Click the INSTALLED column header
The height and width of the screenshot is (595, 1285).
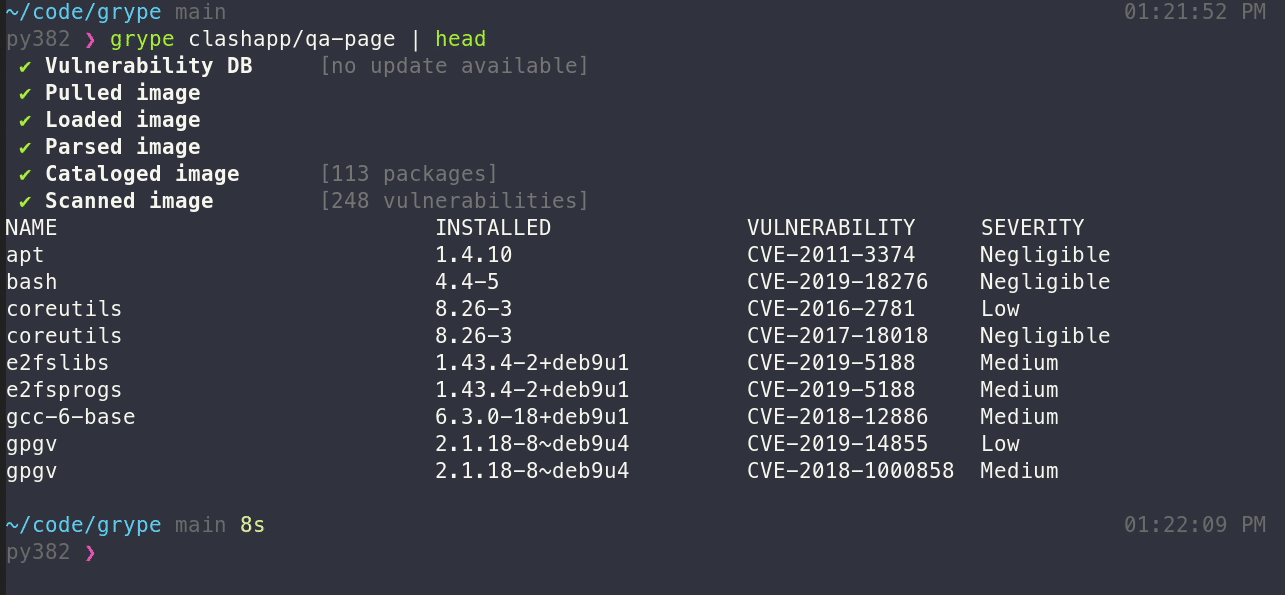[x=493, y=228]
